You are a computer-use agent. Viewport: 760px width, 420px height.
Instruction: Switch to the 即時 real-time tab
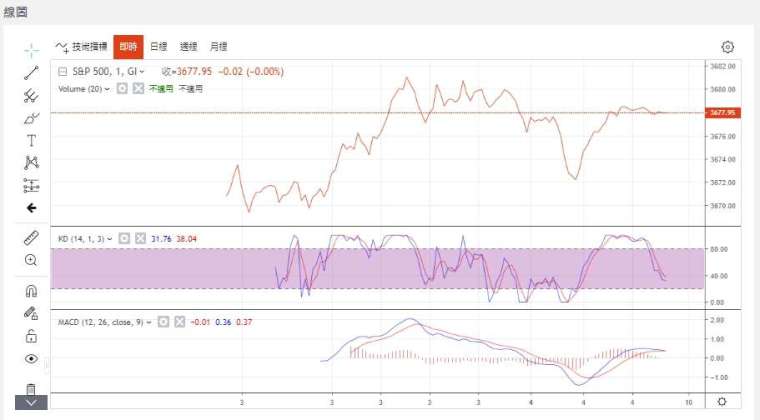pyautogui.click(x=128, y=47)
